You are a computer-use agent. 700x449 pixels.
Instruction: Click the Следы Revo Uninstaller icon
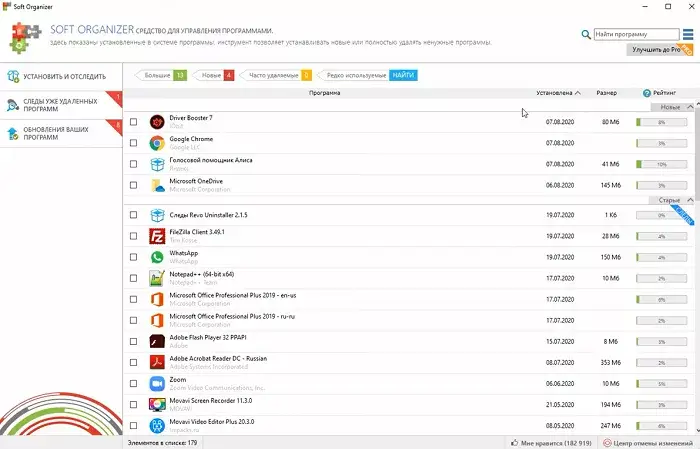point(157,215)
